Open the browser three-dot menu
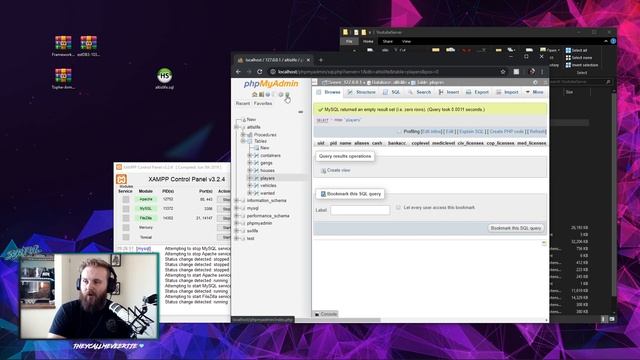Screen dimensions: 640x360 click(542, 71)
